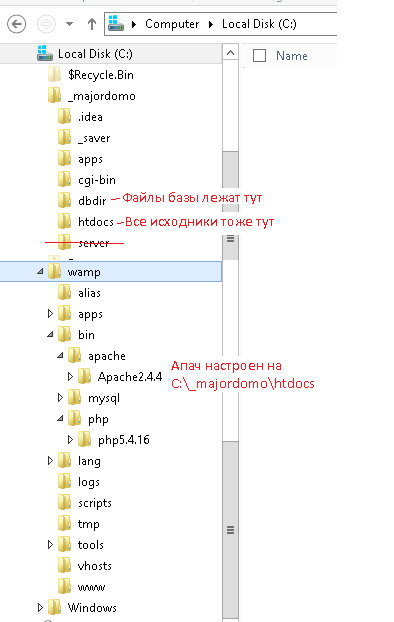Collapse the wamp folder
The height and width of the screenshot is (622, 394).
point(40,272)
